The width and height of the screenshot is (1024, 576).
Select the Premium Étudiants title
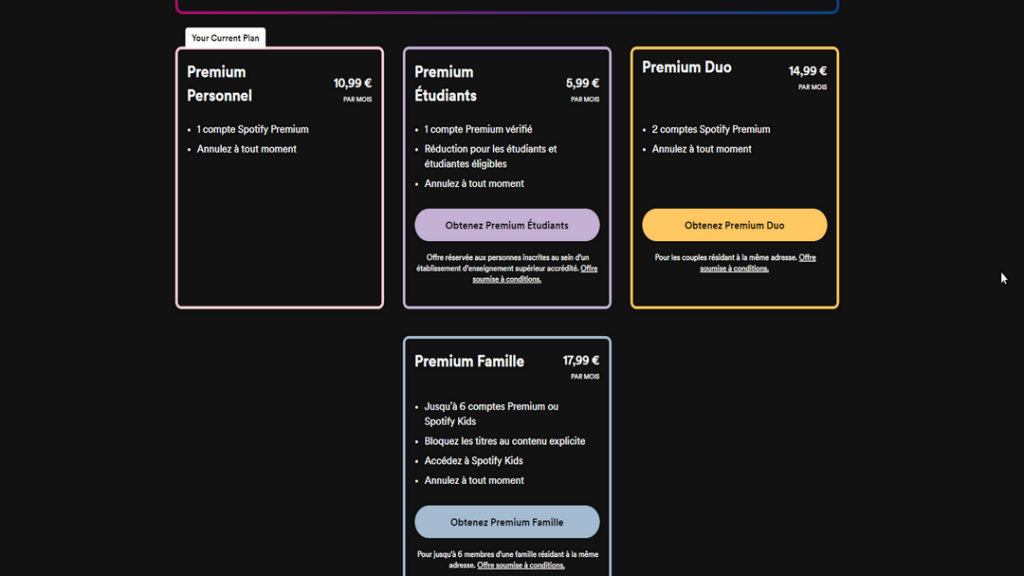445,84
